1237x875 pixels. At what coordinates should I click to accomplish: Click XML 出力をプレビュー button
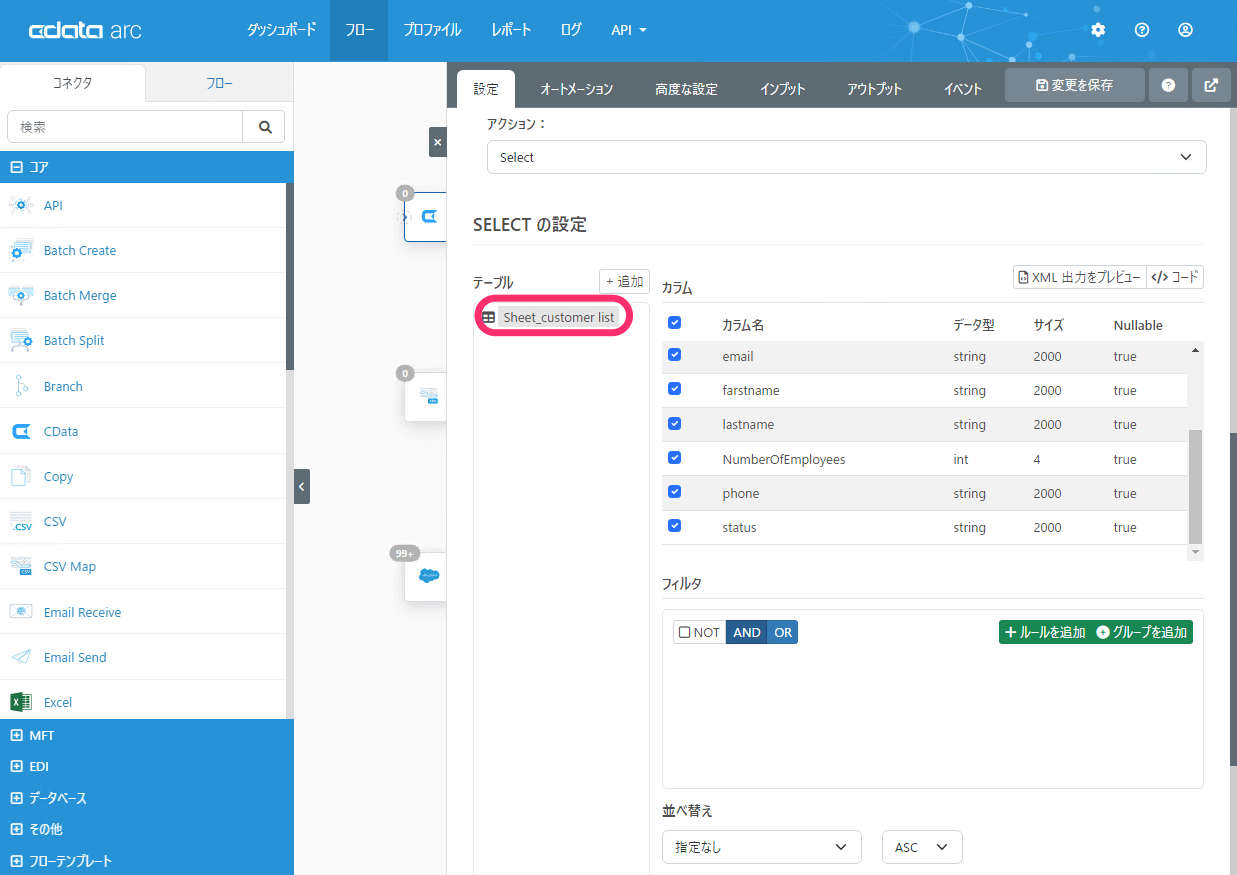(x=1080, y=277)
